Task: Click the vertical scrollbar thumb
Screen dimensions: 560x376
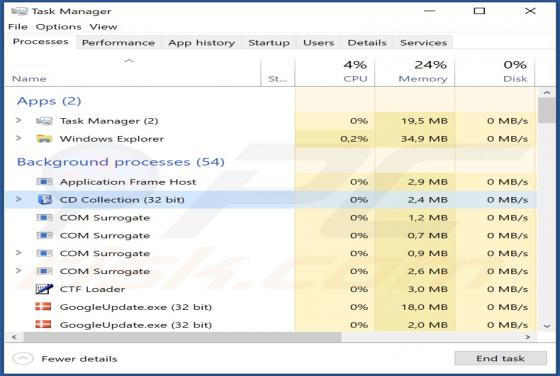Action: point(546,110)
